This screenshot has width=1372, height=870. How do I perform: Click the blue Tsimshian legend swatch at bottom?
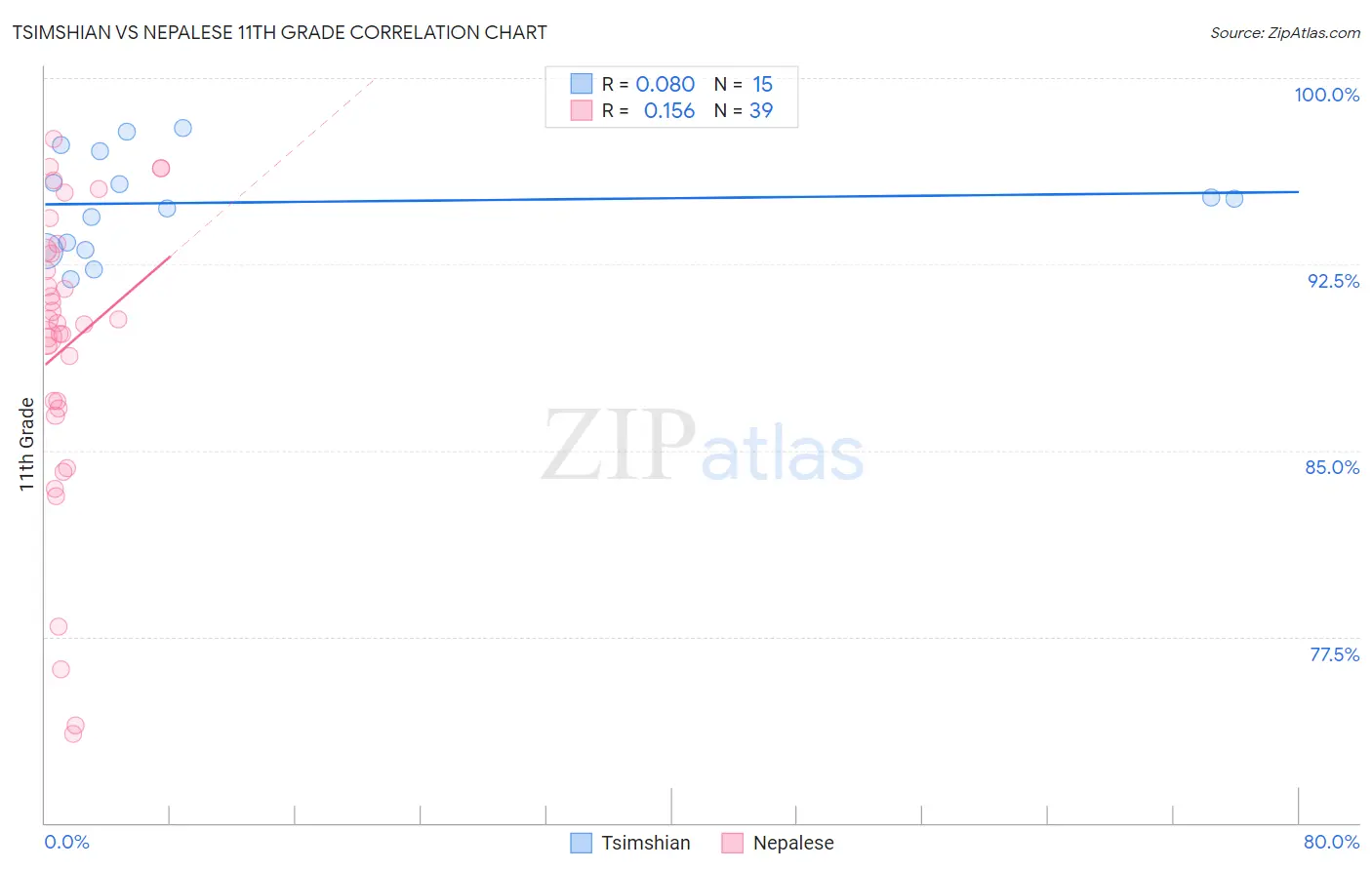[582, 843]
